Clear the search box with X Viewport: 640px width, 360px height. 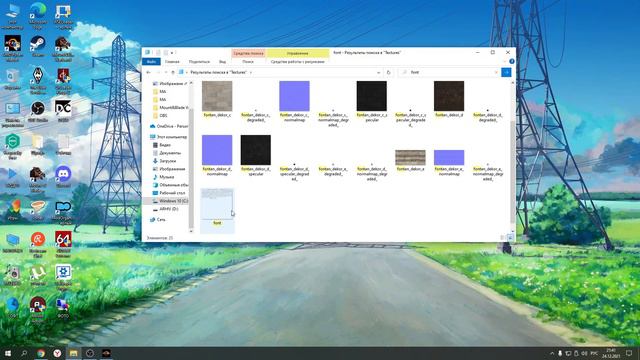(x=496, y=72)
